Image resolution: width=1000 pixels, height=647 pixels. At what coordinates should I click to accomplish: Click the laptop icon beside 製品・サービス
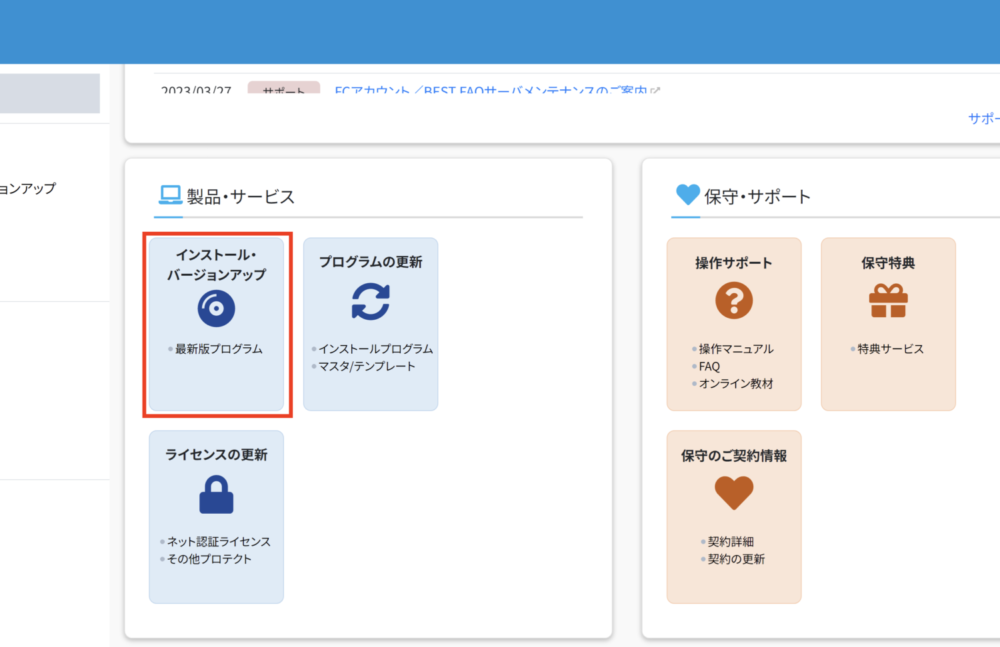click(170, 195)
